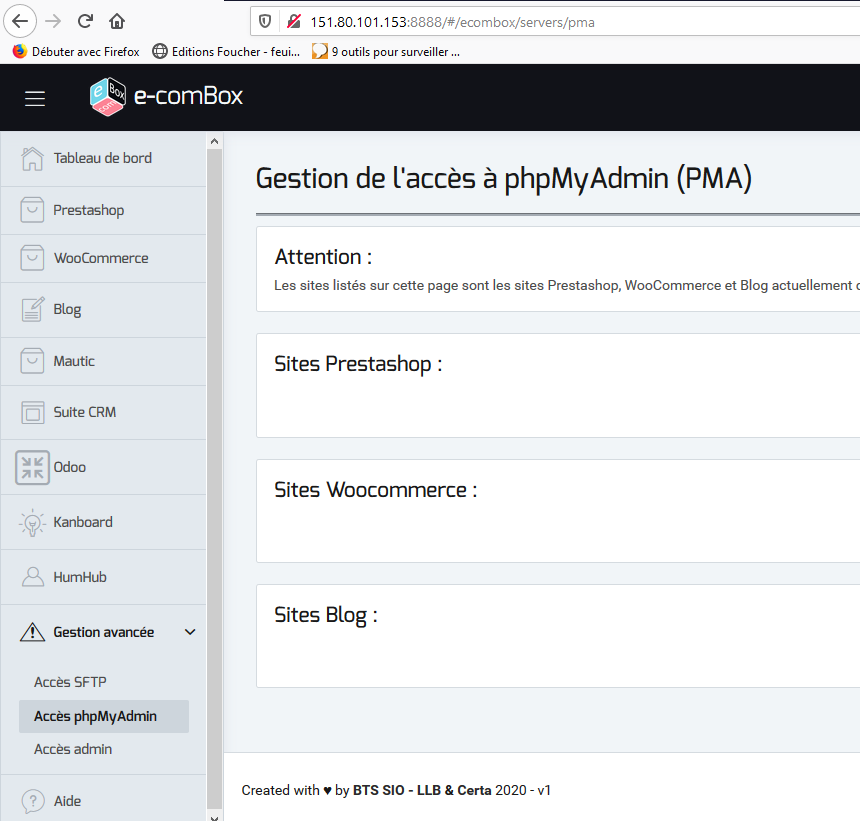
Task: Click the 9 outils bookmark favicon
Action: (320, 51)
